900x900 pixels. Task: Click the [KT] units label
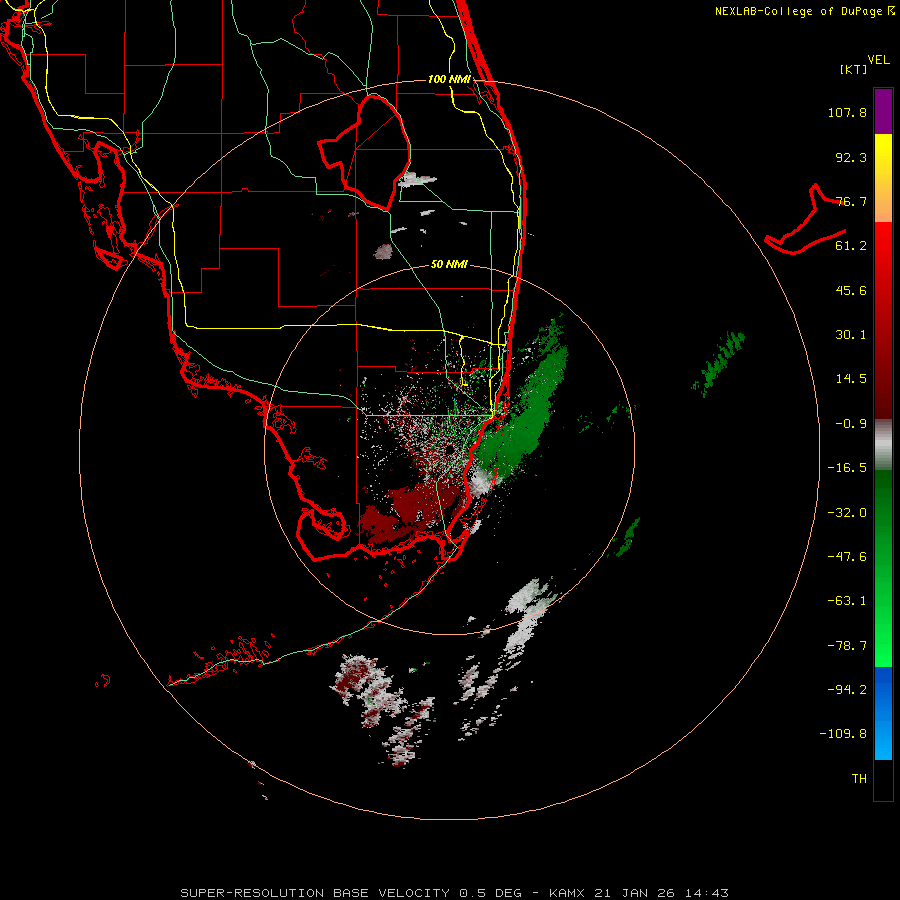pyautogui.click(x=853, y=69)
